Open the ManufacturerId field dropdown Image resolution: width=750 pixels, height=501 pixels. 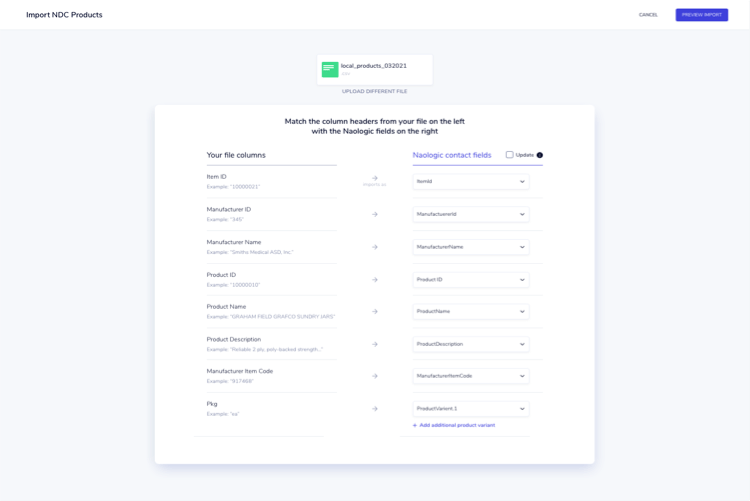tap(471, 214)
